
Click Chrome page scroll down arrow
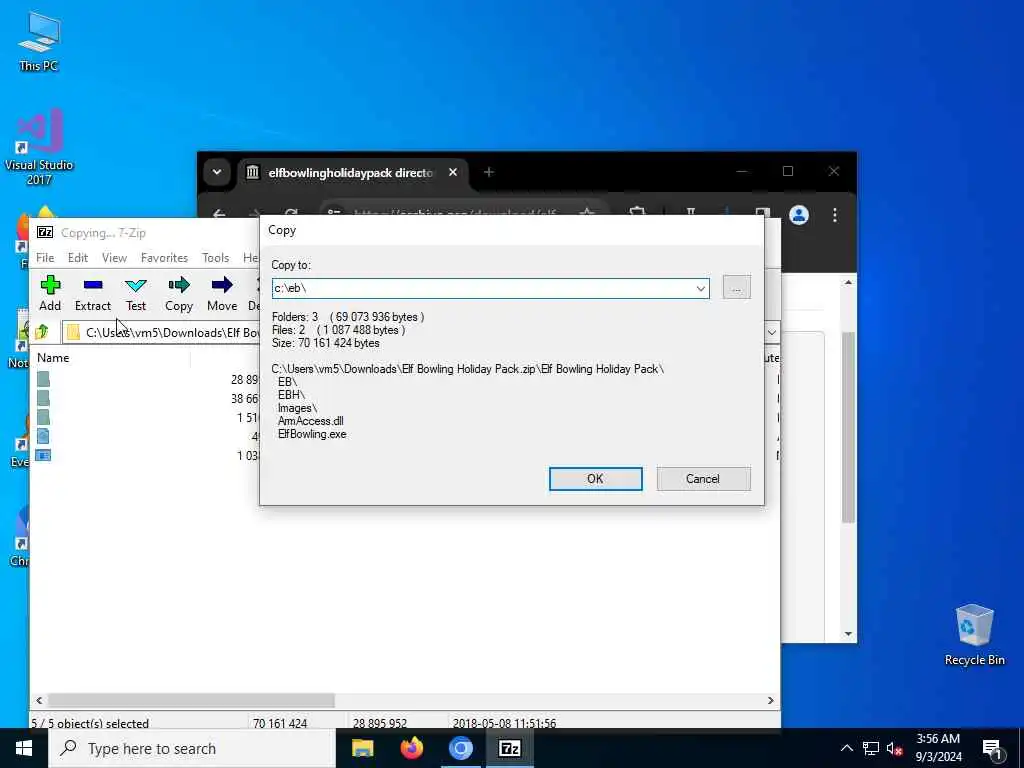(x=848, y=634)
